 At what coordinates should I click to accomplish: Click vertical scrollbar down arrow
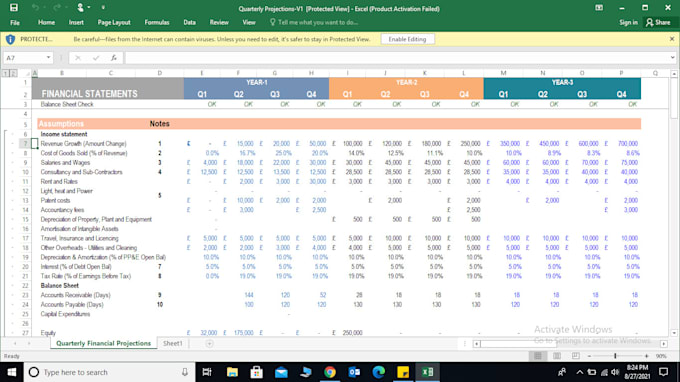[674, 333]
